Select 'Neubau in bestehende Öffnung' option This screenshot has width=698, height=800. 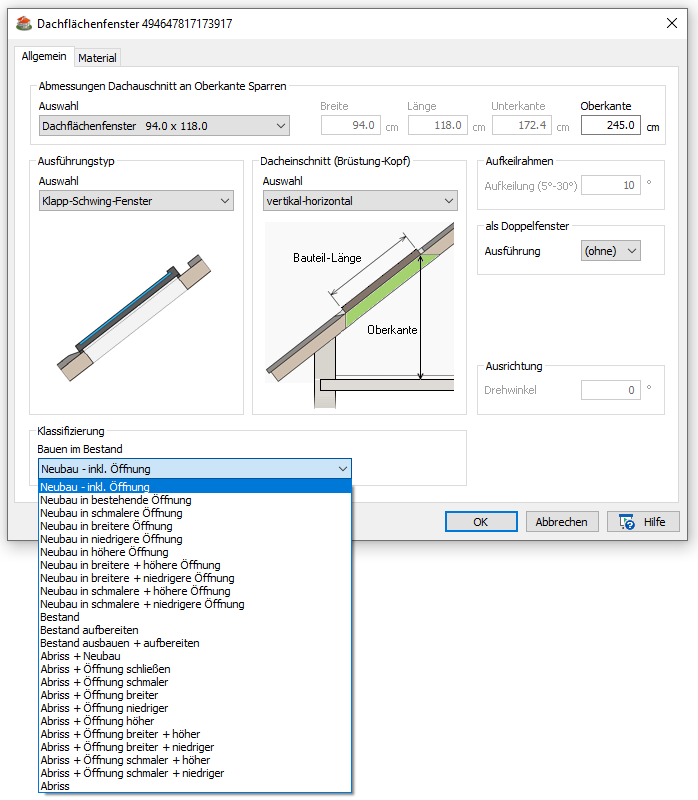116,500
